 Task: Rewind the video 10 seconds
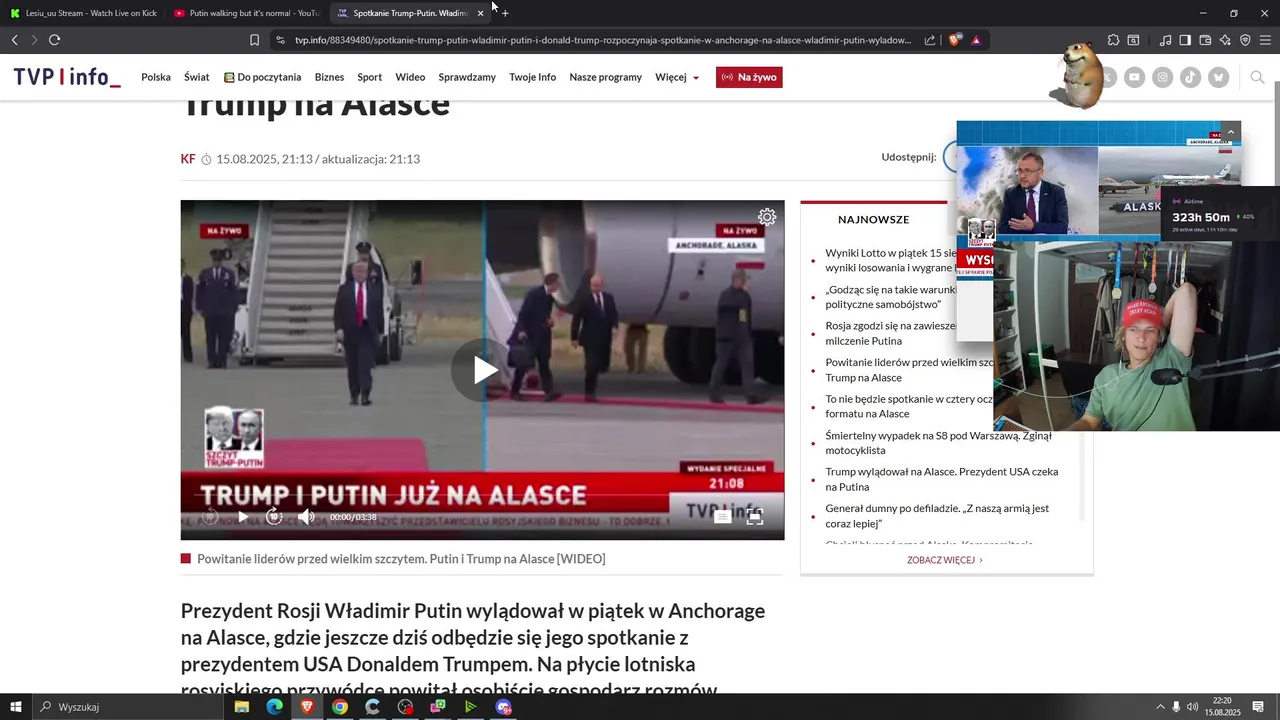pyautogui.click(x=210, y=517)
